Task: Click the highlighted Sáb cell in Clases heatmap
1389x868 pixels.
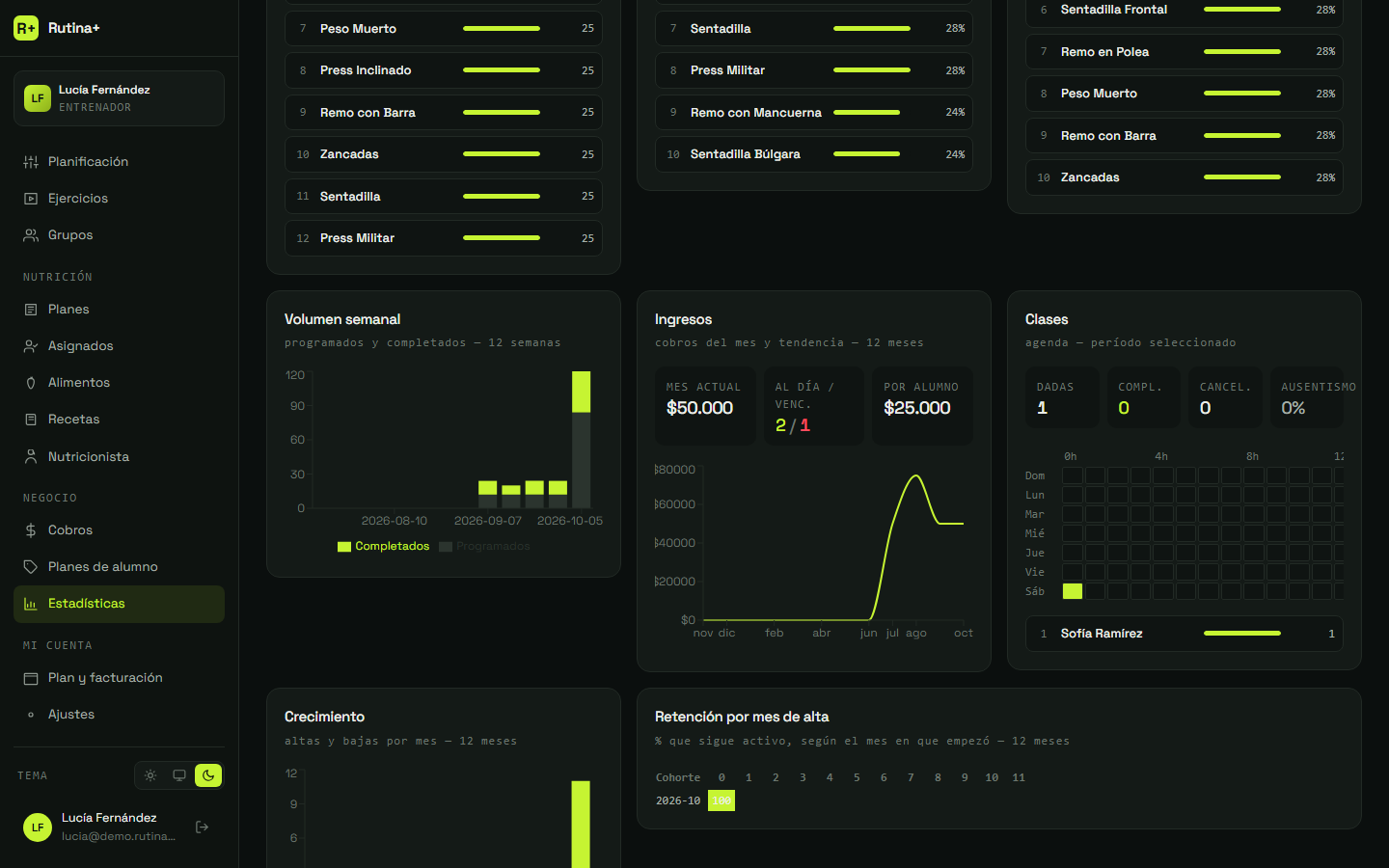Action: point(1073,591)
